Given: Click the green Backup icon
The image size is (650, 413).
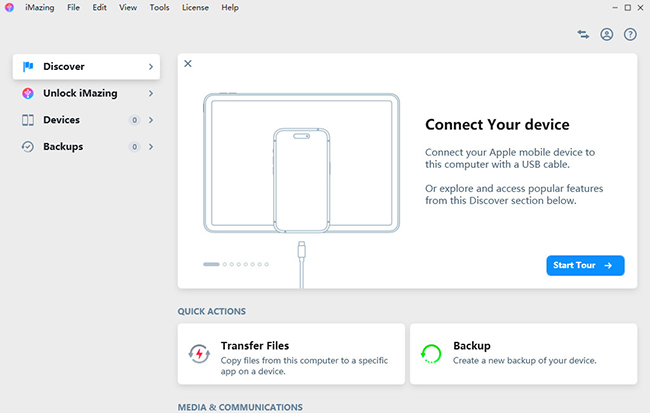Looking at the screenshot, I should 431,353.
